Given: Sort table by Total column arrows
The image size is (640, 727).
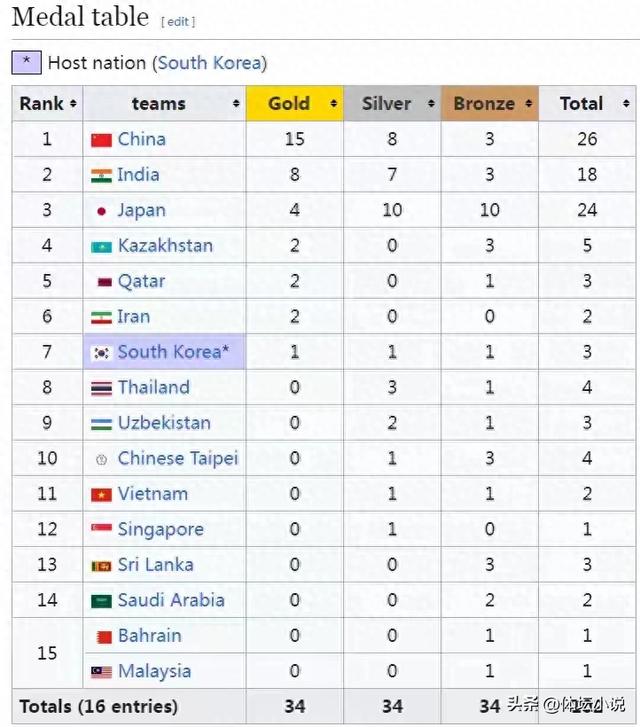Looking at the screenshot, I should click(626, 104).
